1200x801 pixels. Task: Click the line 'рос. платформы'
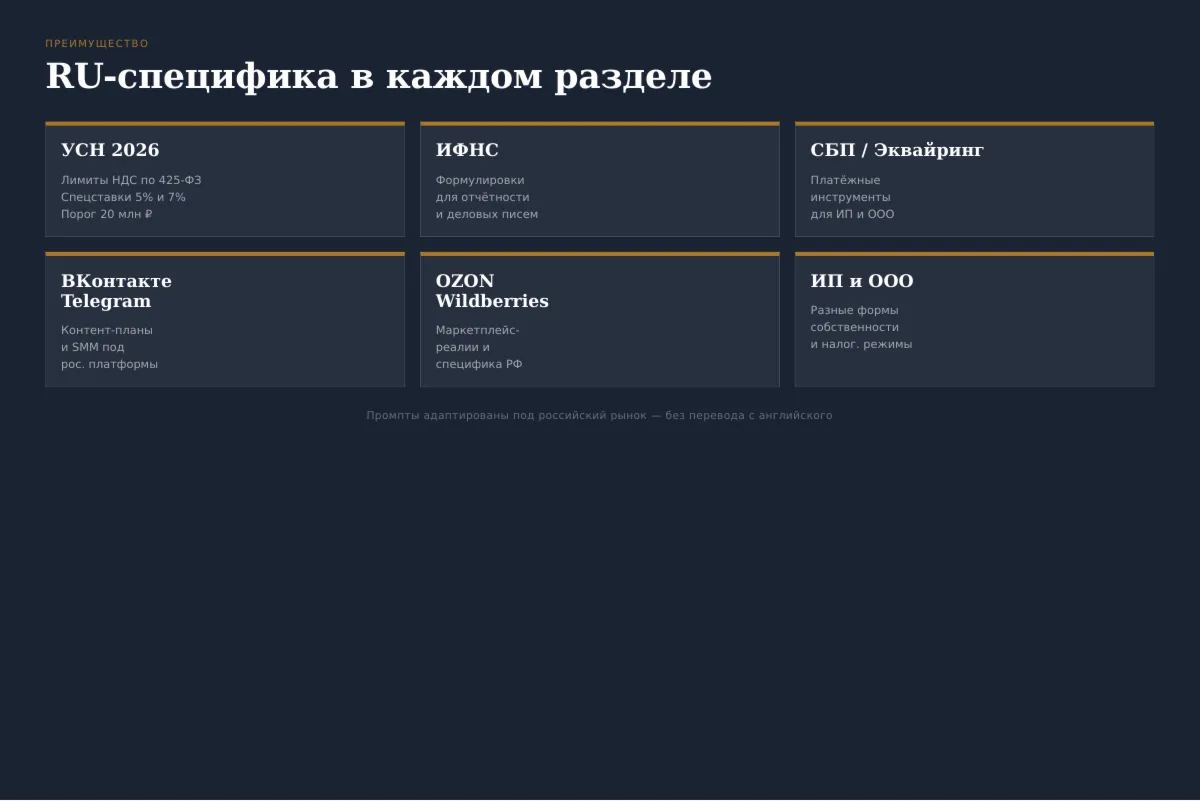pos(110,365)
